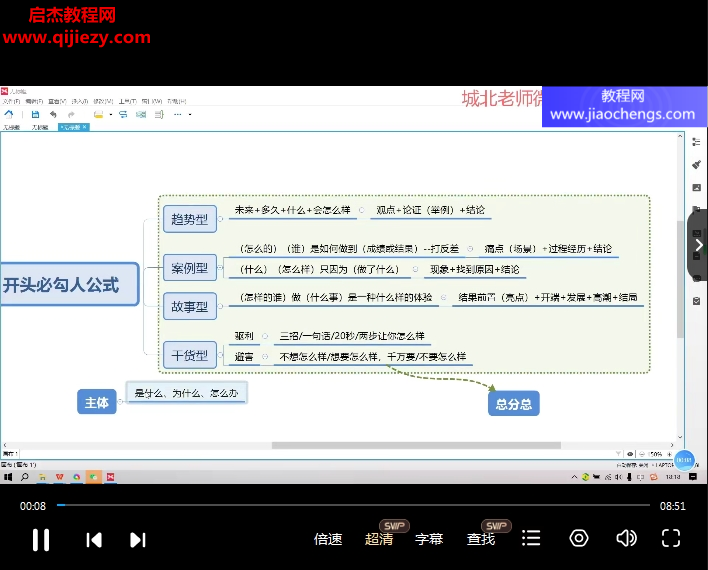Select the 是什么、为什么、怎么办 subtopic
This screenshot has width=708, height=570.
(x=186, y=393)
